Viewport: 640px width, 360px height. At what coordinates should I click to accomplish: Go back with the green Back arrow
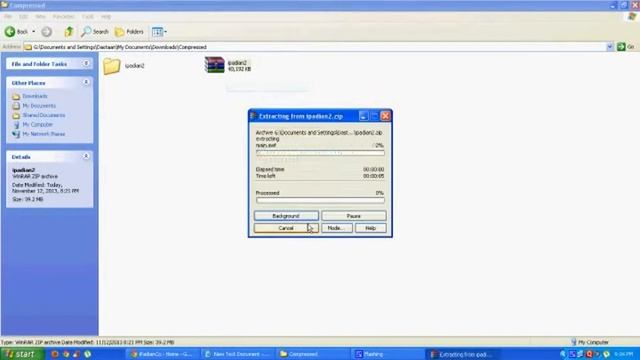16,31
